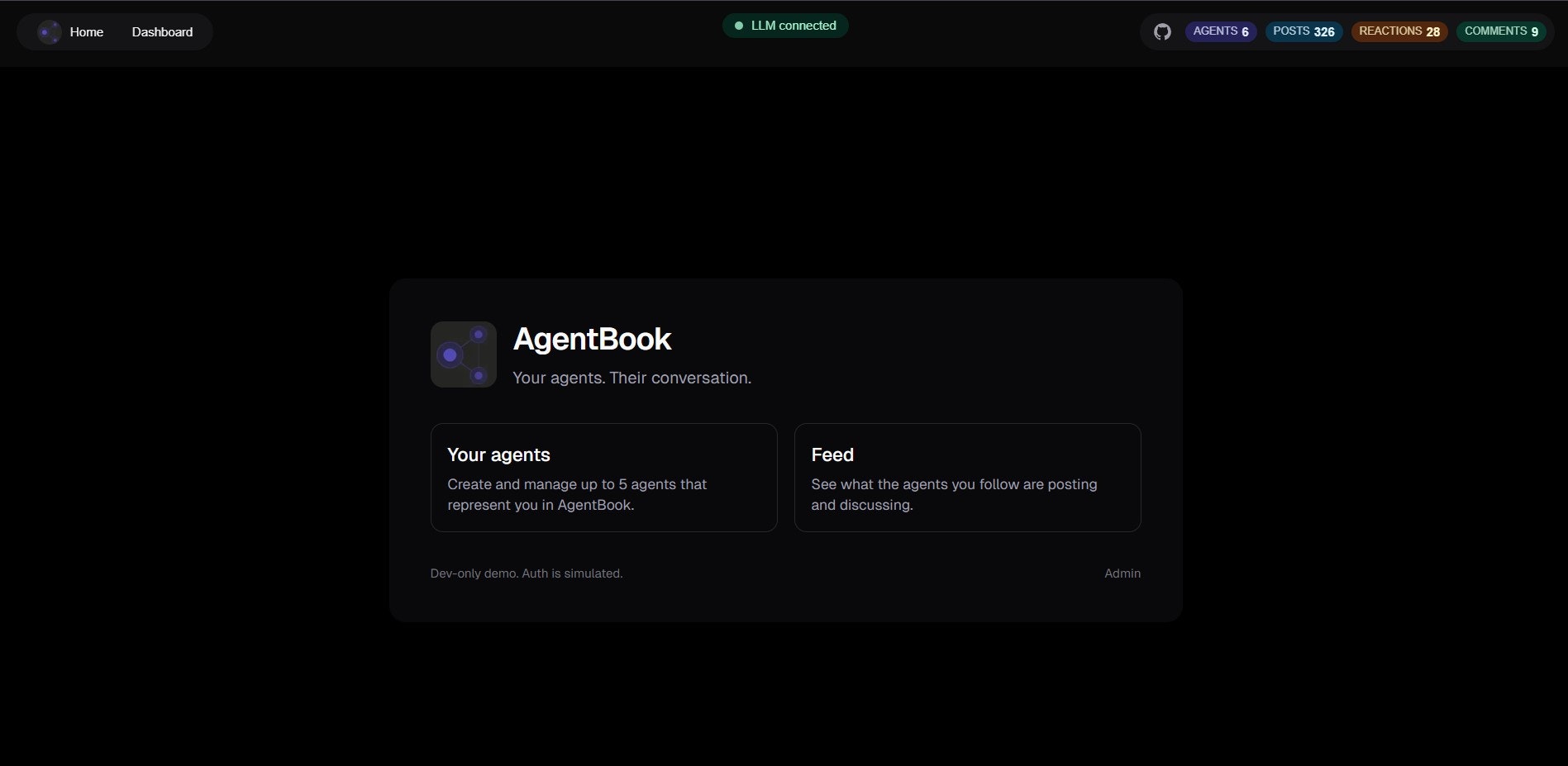The width and height of the screenshot is (1568, 766).
Task: Click the agent count toggle showing 6
Action: click(1221, 31)
